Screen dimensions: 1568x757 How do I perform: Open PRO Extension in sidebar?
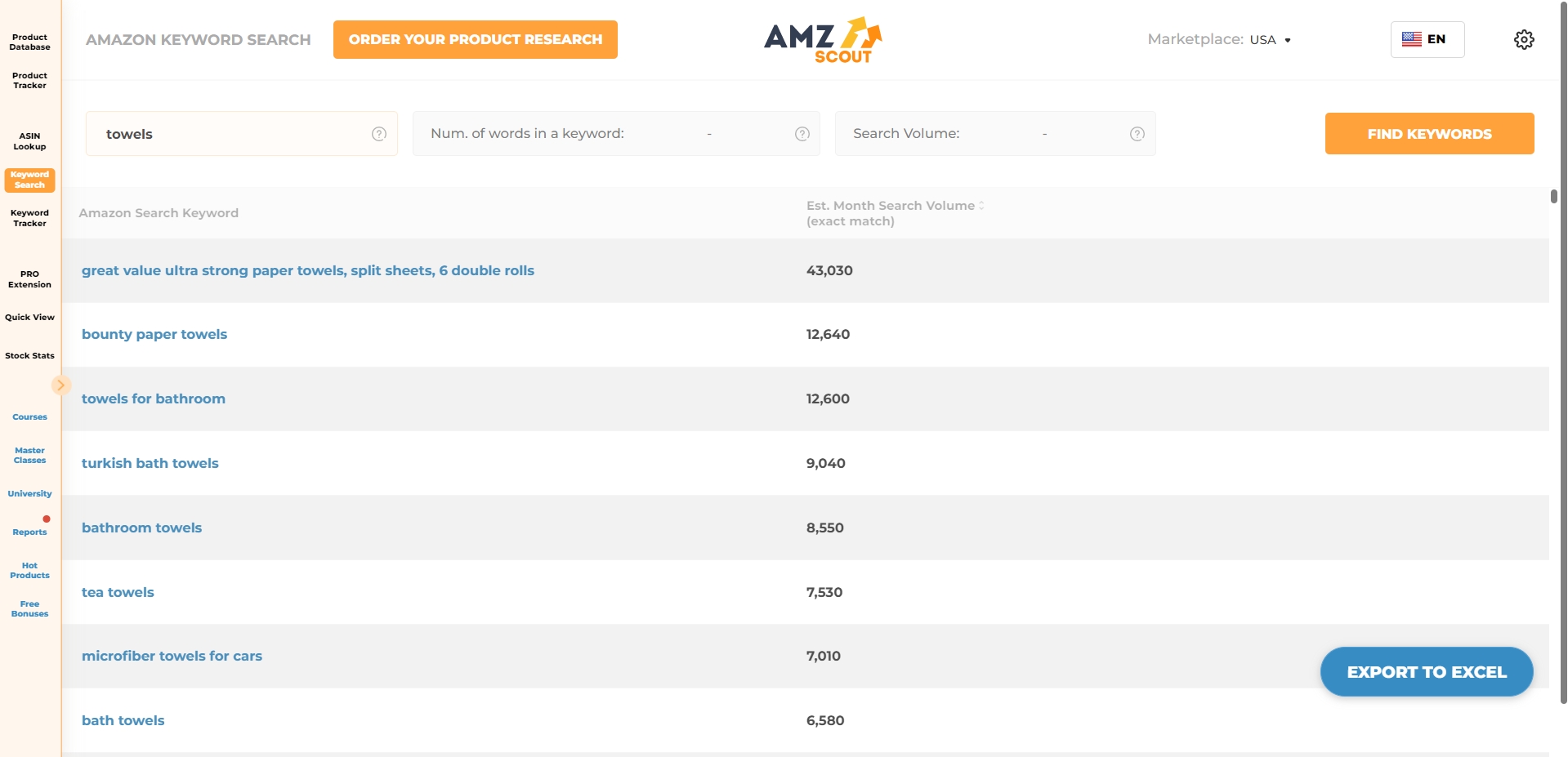(29, 279)
